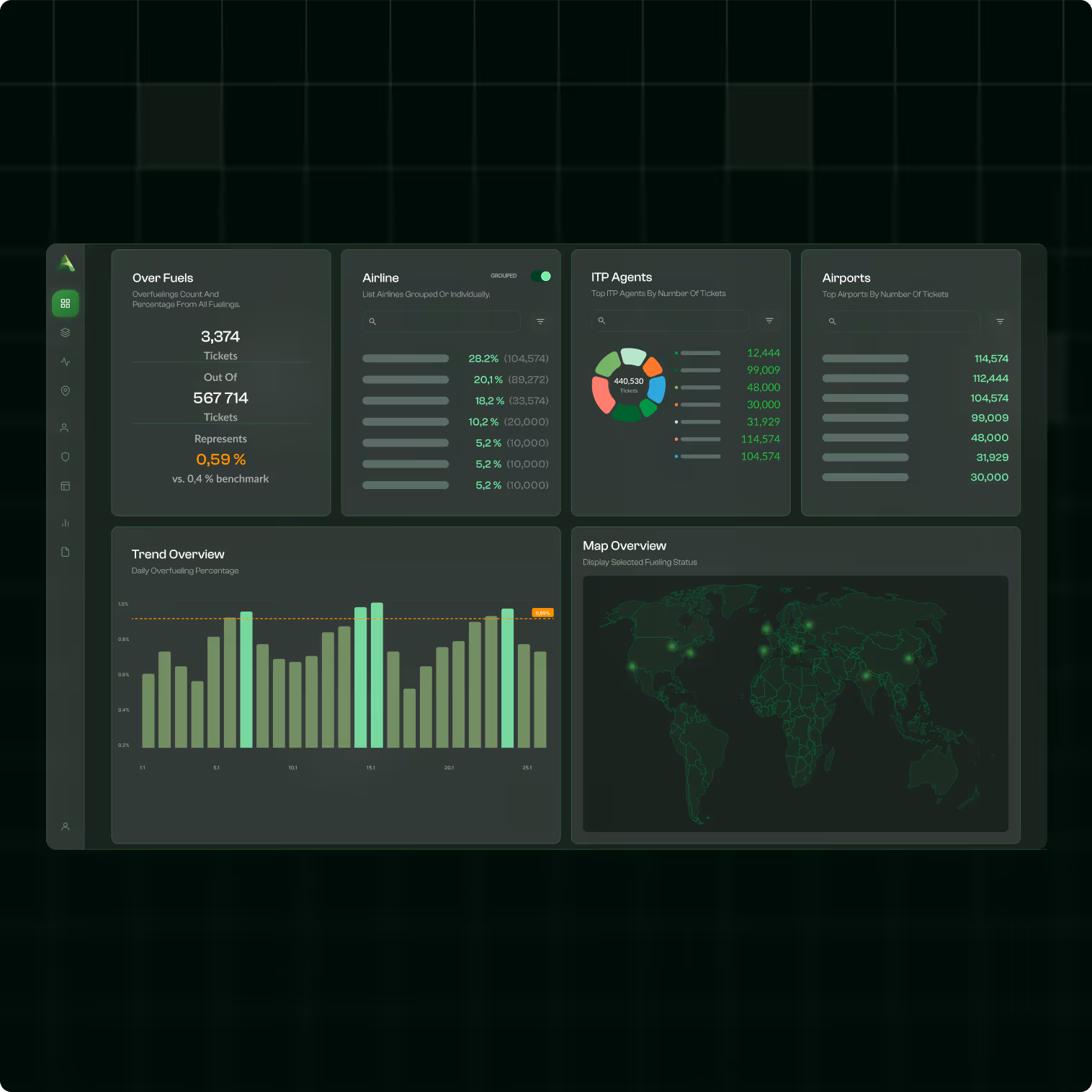
Task: Open the document file sidebar icon
Action: pos(66,552)
